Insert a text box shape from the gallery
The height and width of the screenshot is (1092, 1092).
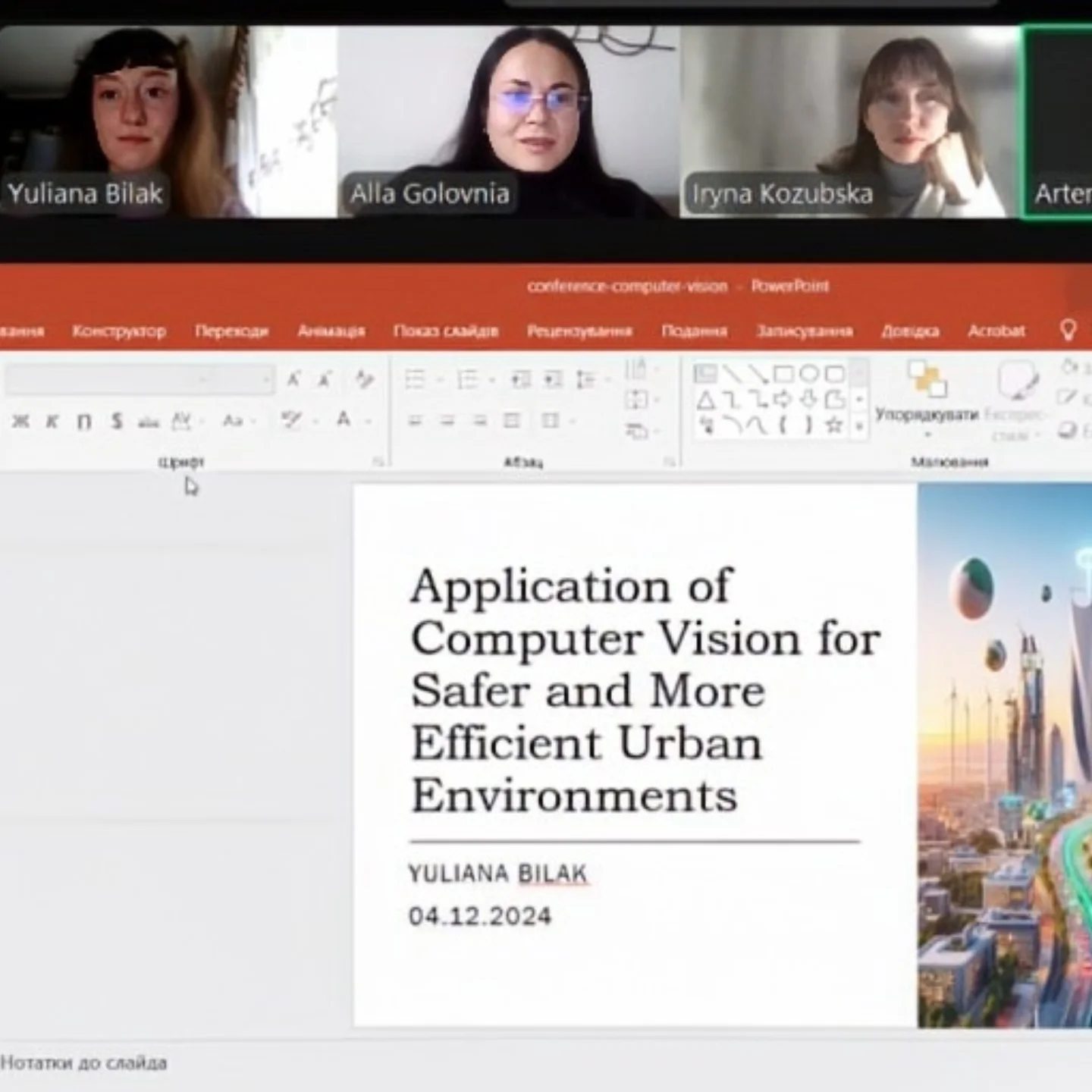coord(705,374)
